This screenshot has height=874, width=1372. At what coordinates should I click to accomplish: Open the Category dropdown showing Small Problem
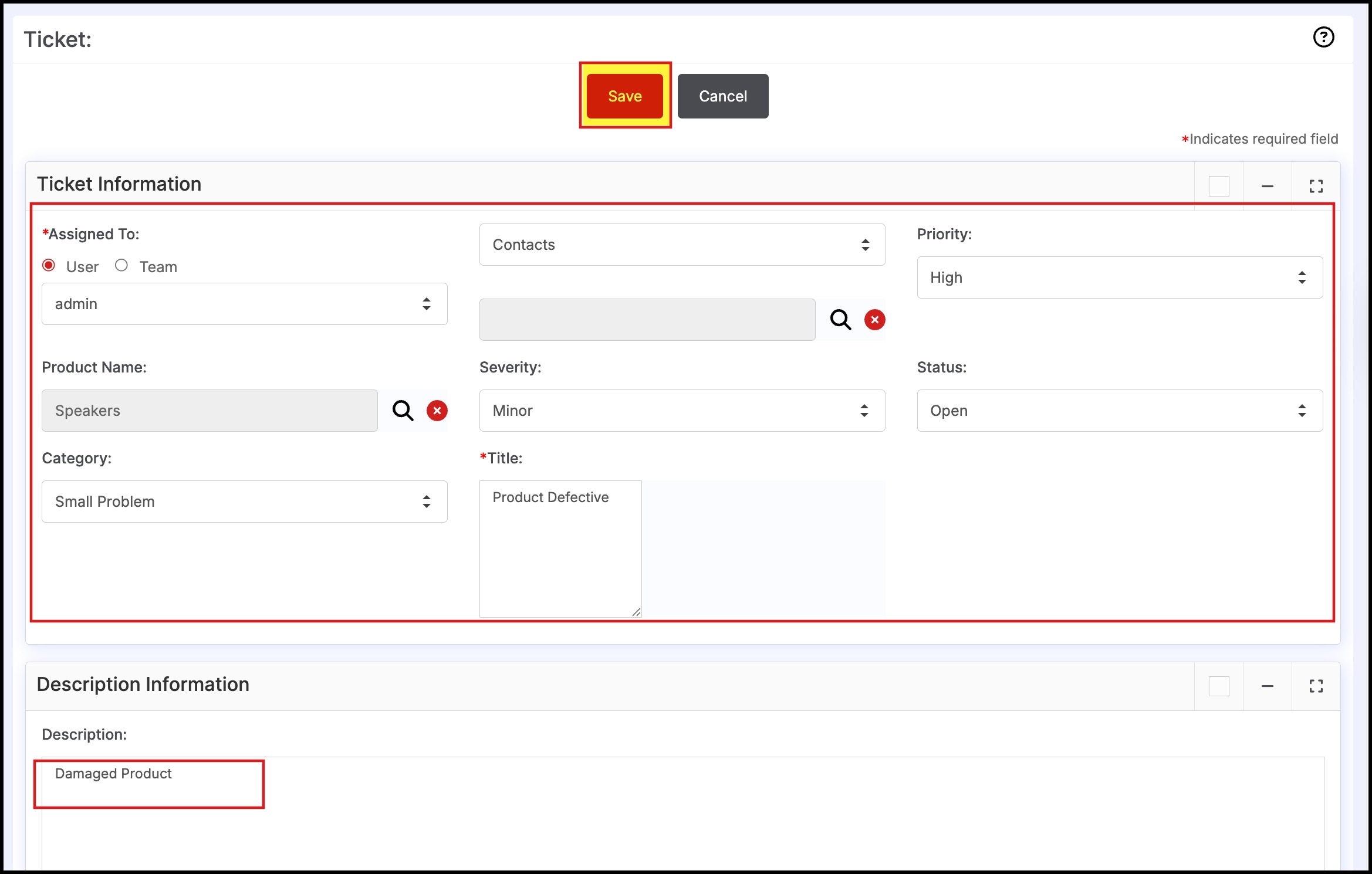(x=245, y=502)
